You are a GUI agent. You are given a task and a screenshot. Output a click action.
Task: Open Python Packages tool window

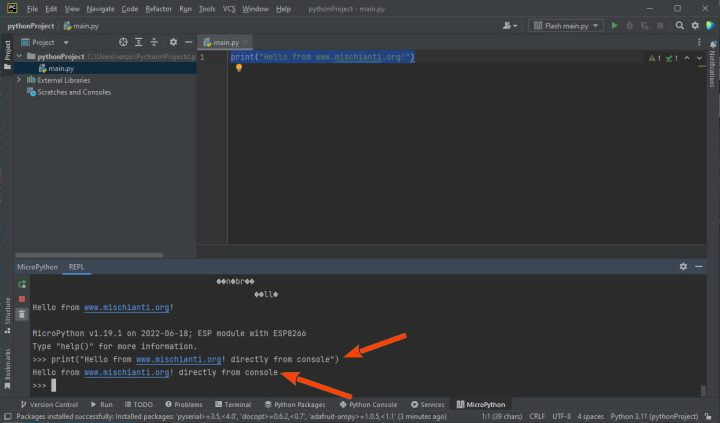[x=298, y=405]
